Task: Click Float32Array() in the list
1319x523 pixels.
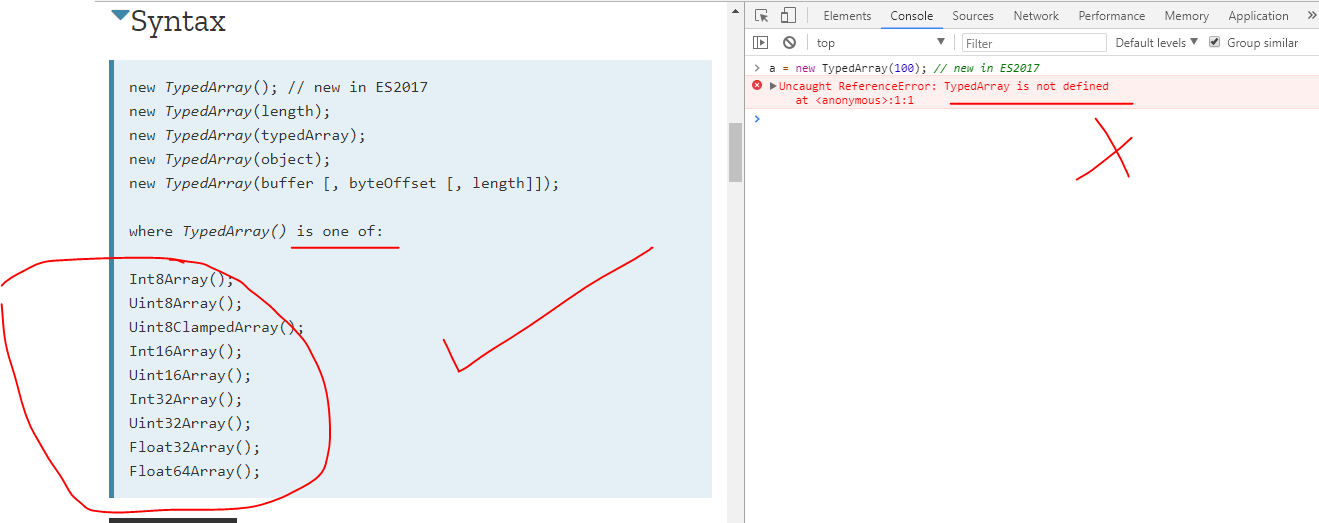Action: pyautogui.click(x=194, y=447)
